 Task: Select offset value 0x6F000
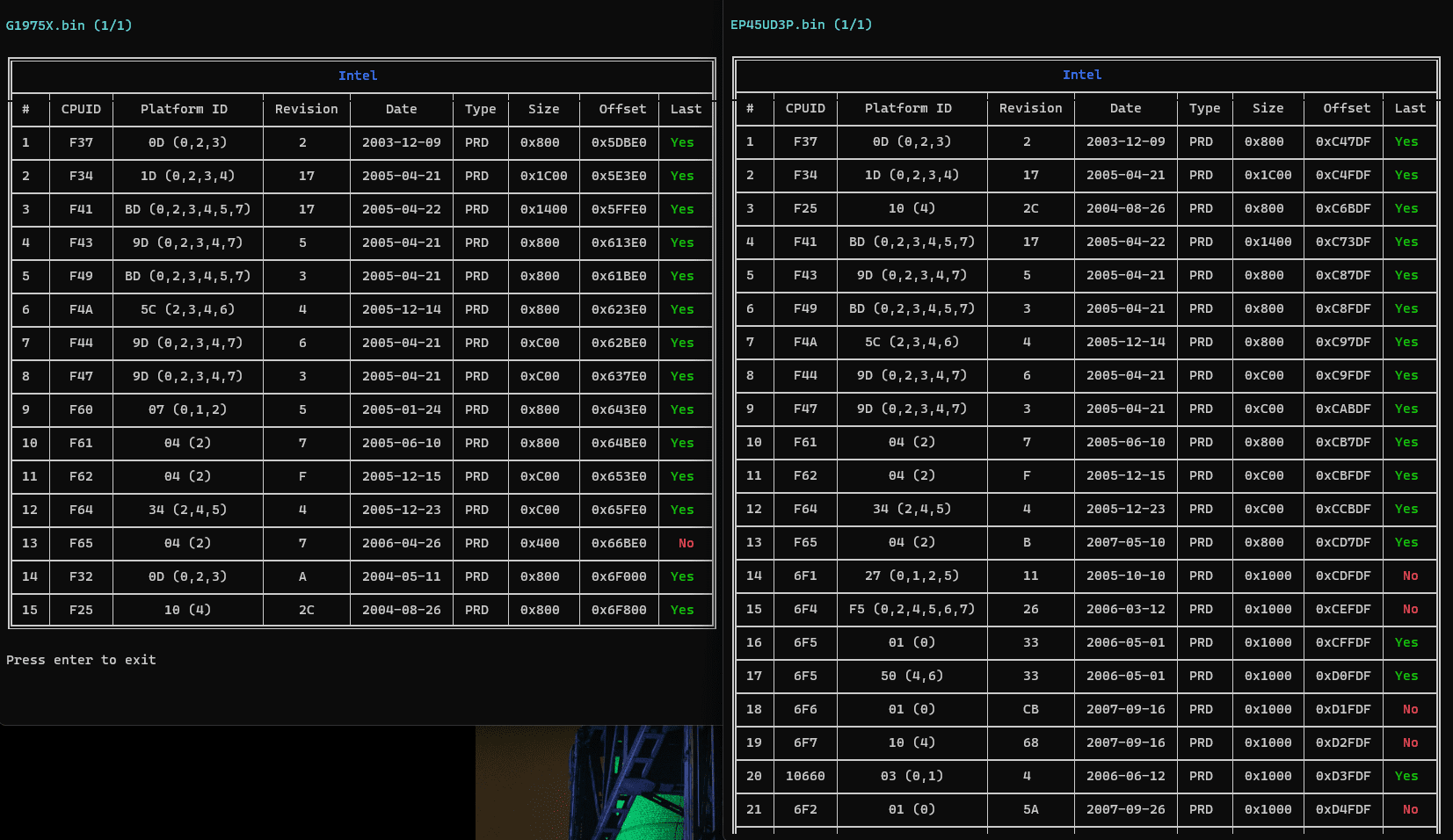click(619, 576)
